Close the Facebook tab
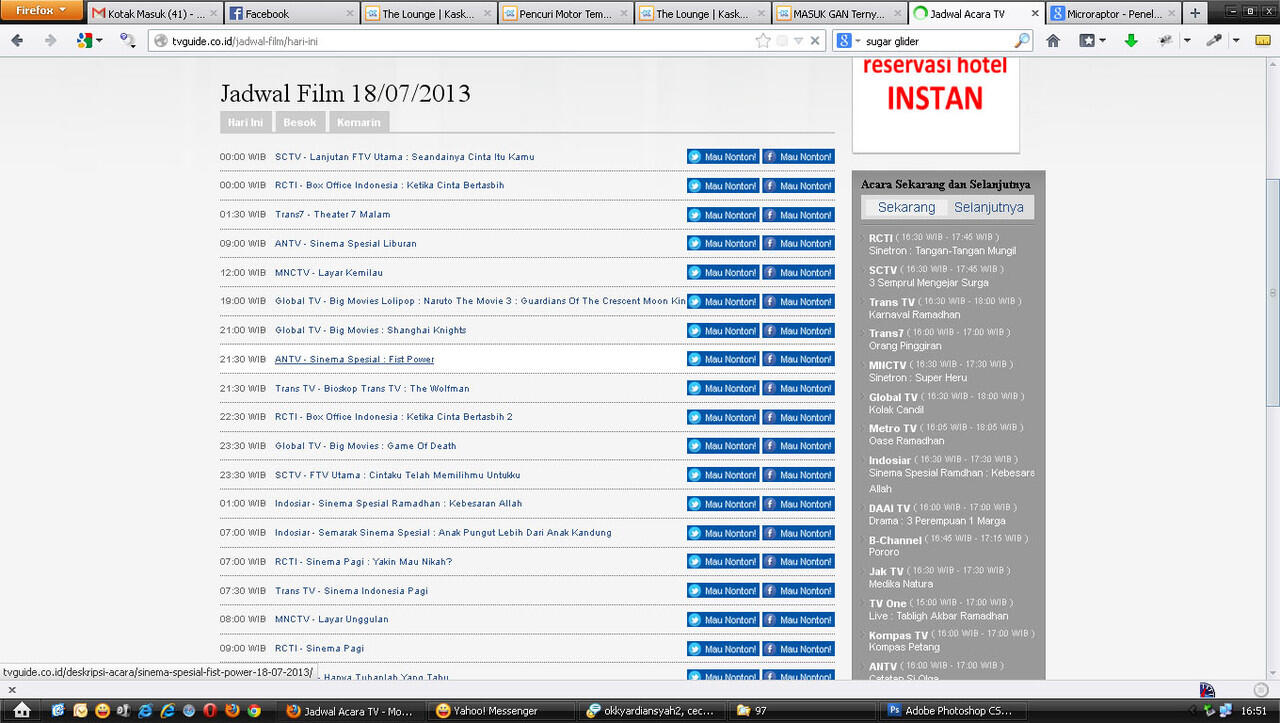 (349, 14)
